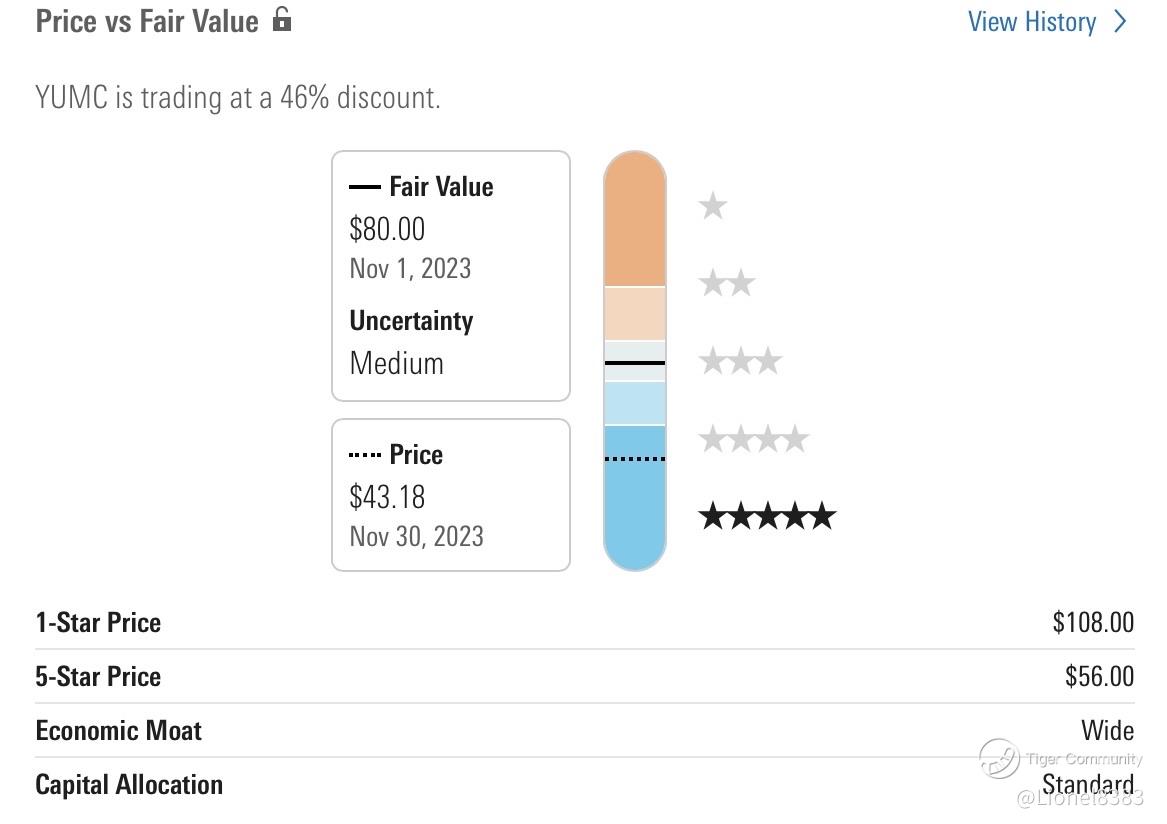Click the Economic Moat row label
The height and width of the screenshot is (824, 1167).
pyautogui.click(x=118, y=730)
